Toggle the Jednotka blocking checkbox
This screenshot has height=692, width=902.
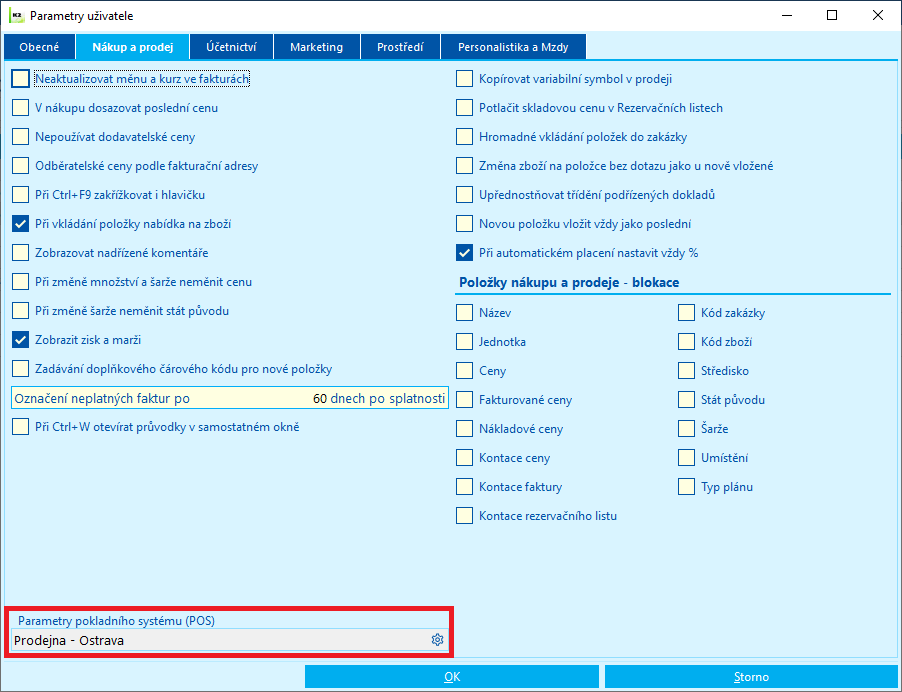point(464,342)
